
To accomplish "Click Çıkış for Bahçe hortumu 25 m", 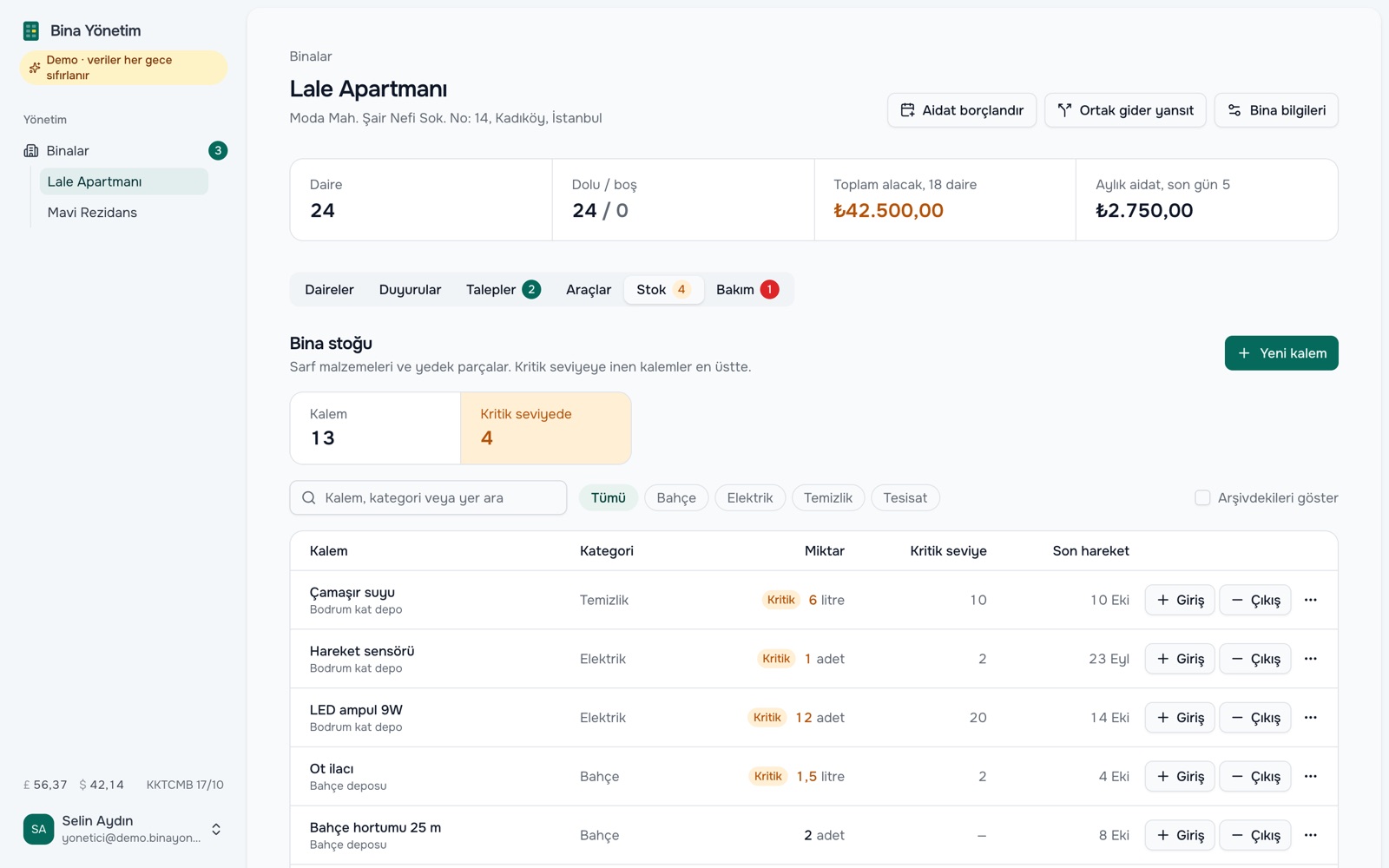I will [1255, 835].
